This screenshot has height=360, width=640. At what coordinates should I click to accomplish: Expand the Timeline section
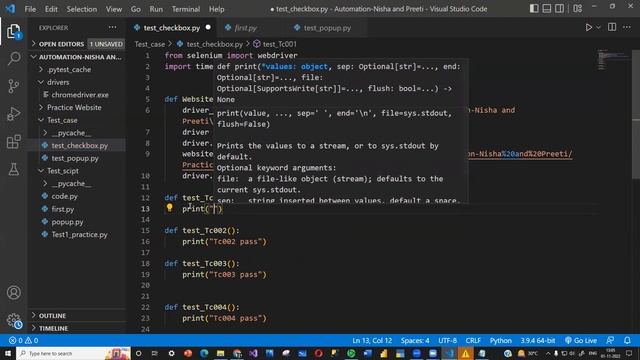click(x=77, y=328)
